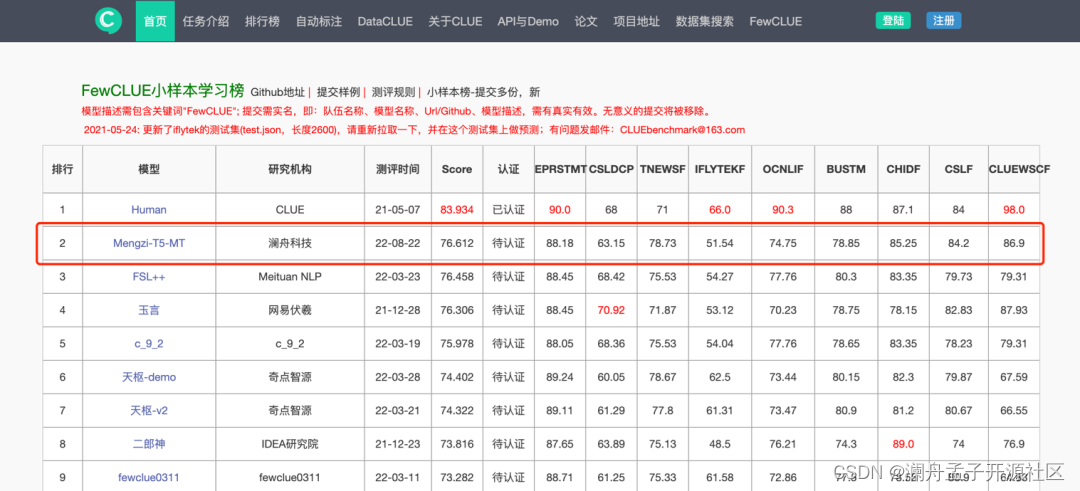
Task: Click the FewCLUE小样本学习榜 title
Action: [x=163, y=90]
